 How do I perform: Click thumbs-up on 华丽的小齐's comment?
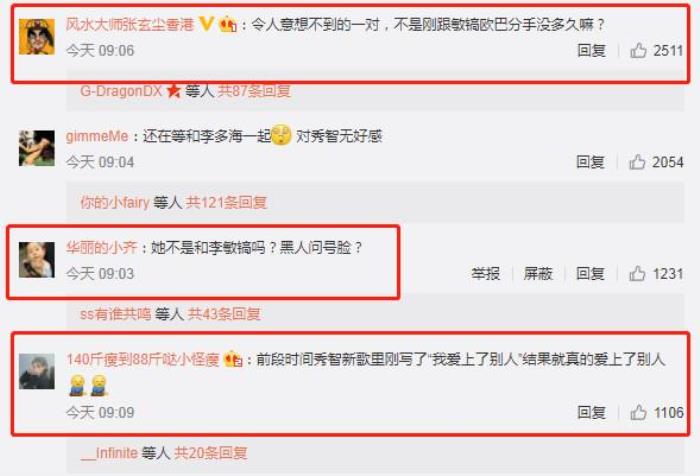(637, 273)
